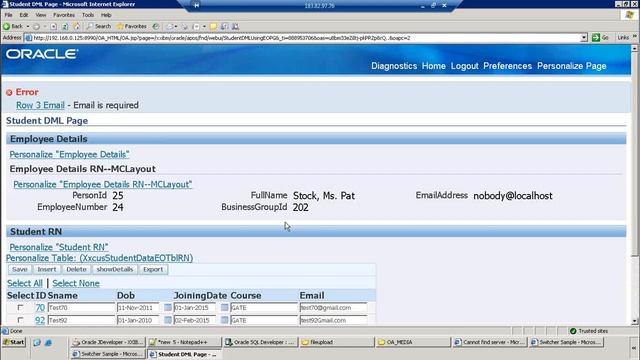Click the page icon in address bar
The height and width of the screenshot is (360, 640).
(x=28, y=38)
